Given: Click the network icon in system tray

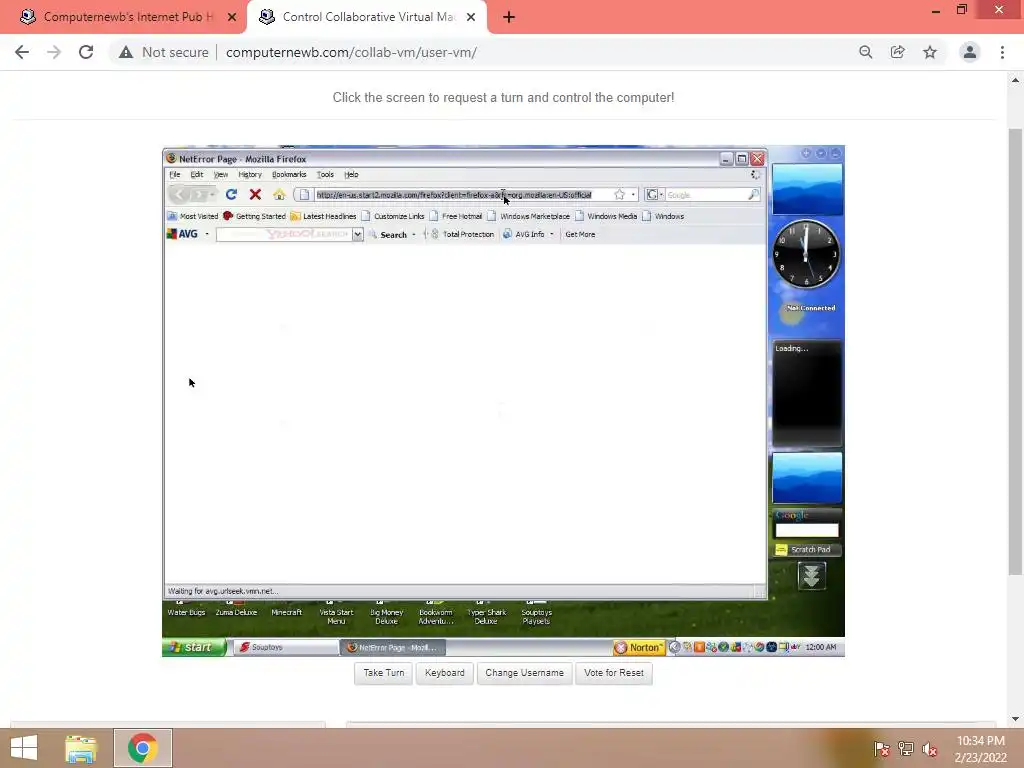Looking at the screenshot, I should pyautogui.click(x=906, y=749).
